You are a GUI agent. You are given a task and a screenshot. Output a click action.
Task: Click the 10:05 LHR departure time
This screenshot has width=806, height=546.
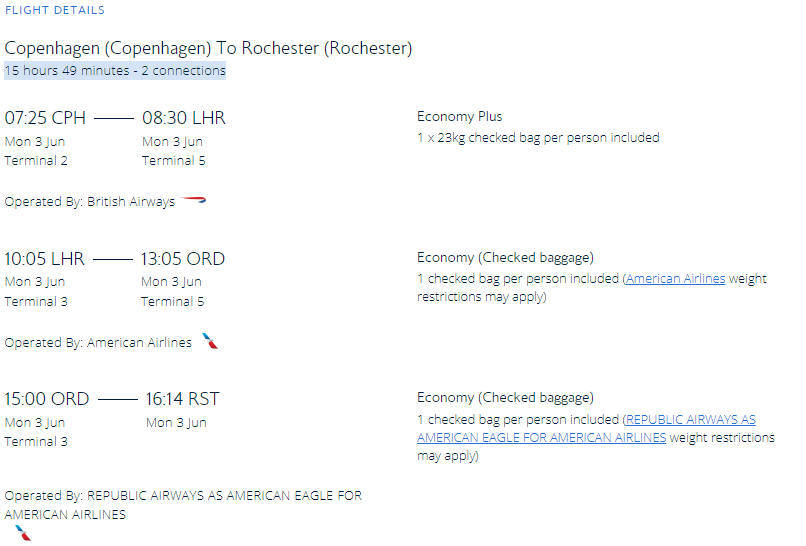tap(44, 259)
